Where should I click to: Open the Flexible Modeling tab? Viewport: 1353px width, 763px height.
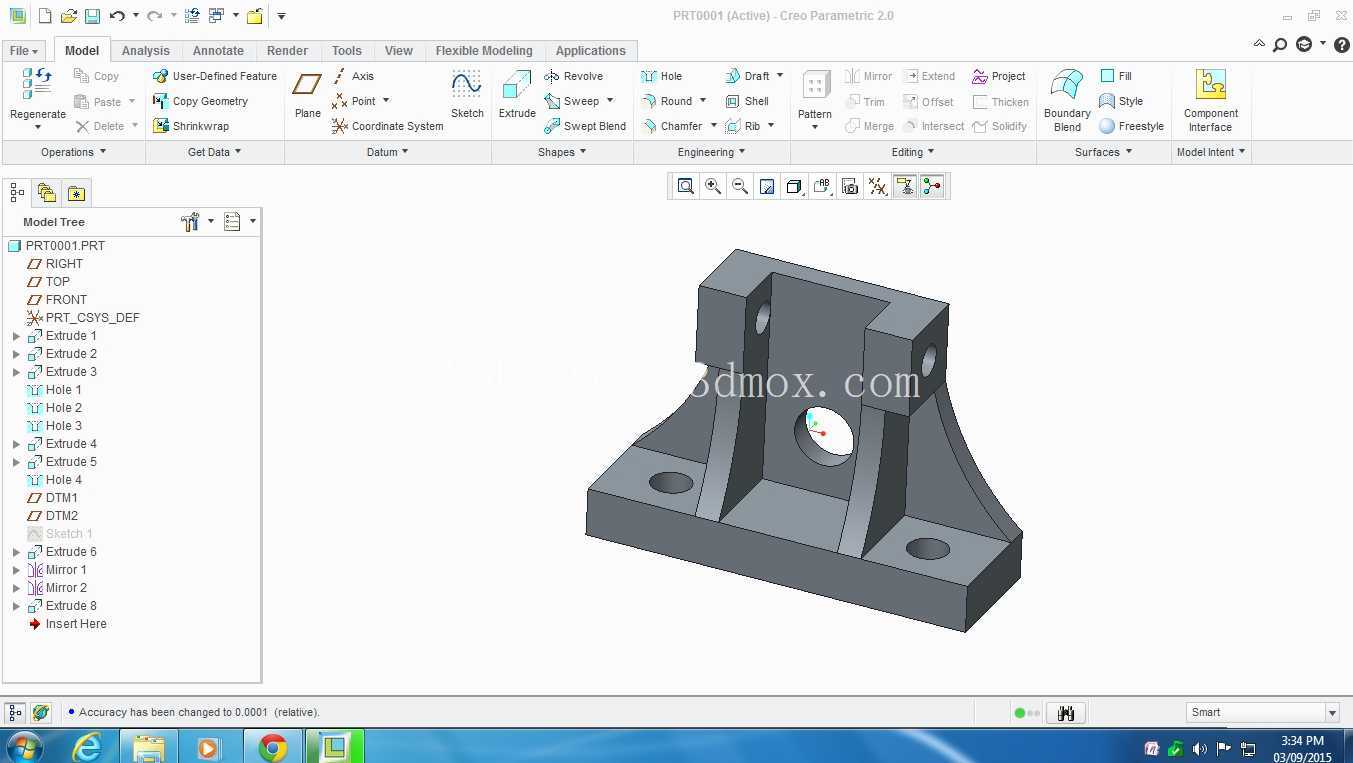point(484,51)
